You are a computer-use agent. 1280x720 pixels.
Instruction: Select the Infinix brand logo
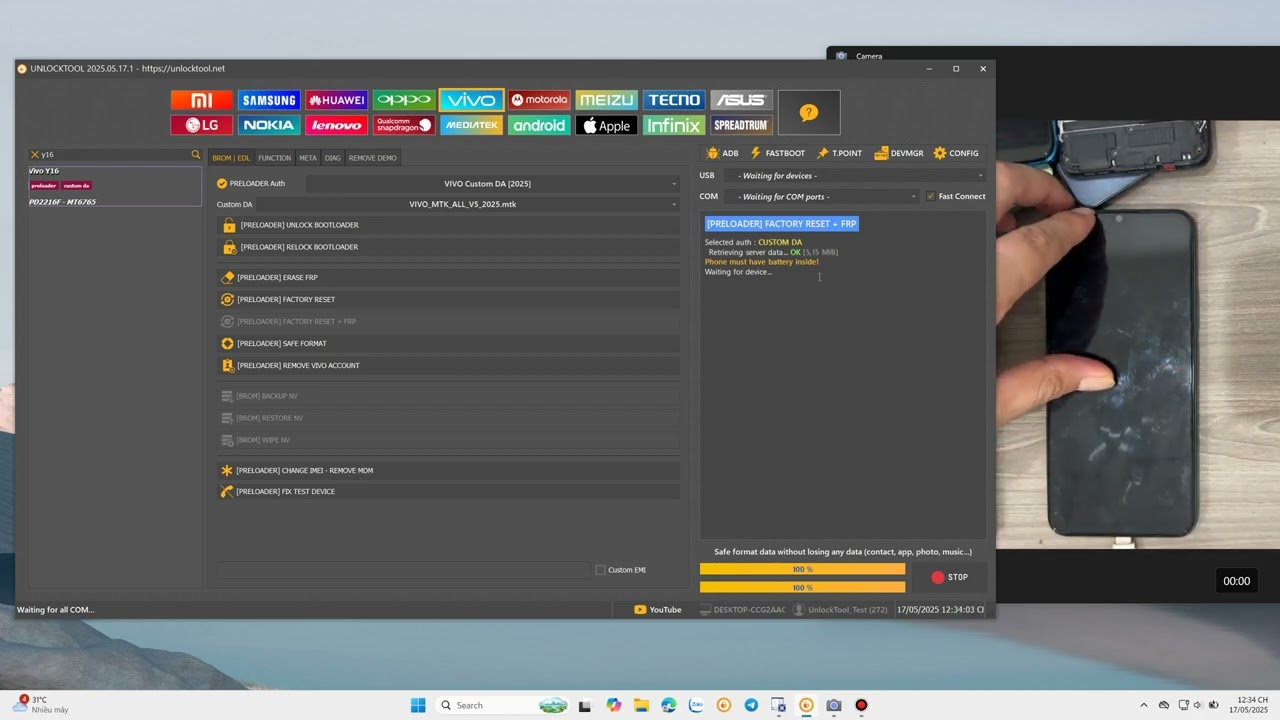[x=673, y=125]
